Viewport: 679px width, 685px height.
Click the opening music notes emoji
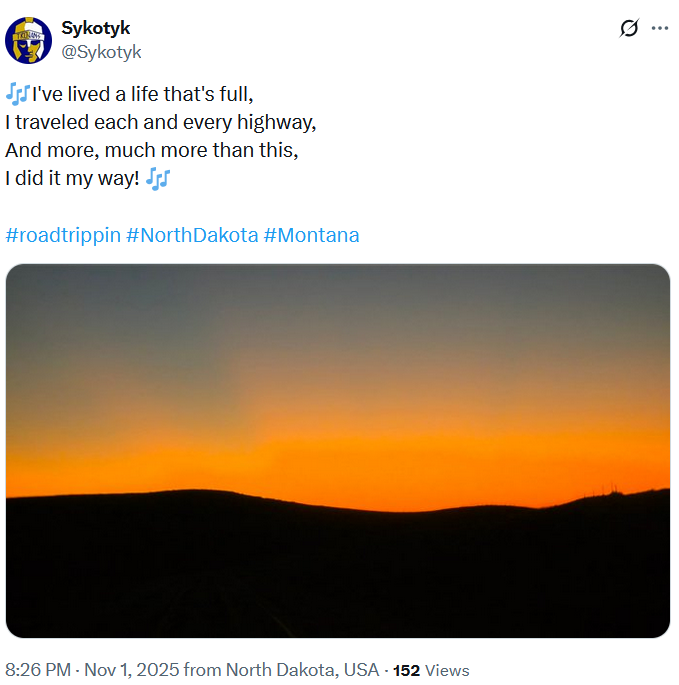(17, 95)
